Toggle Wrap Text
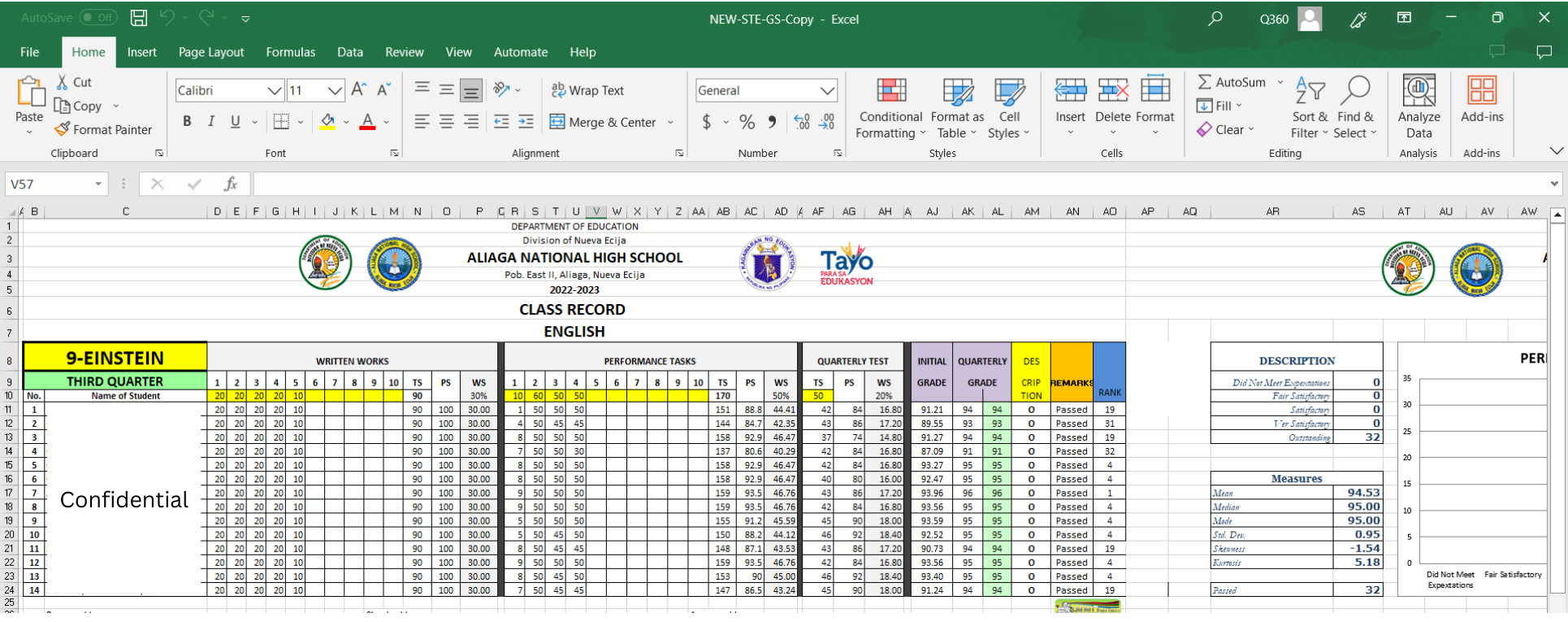Image resolution: width=1568 pixels, height=622 pixels. point(587,90)
